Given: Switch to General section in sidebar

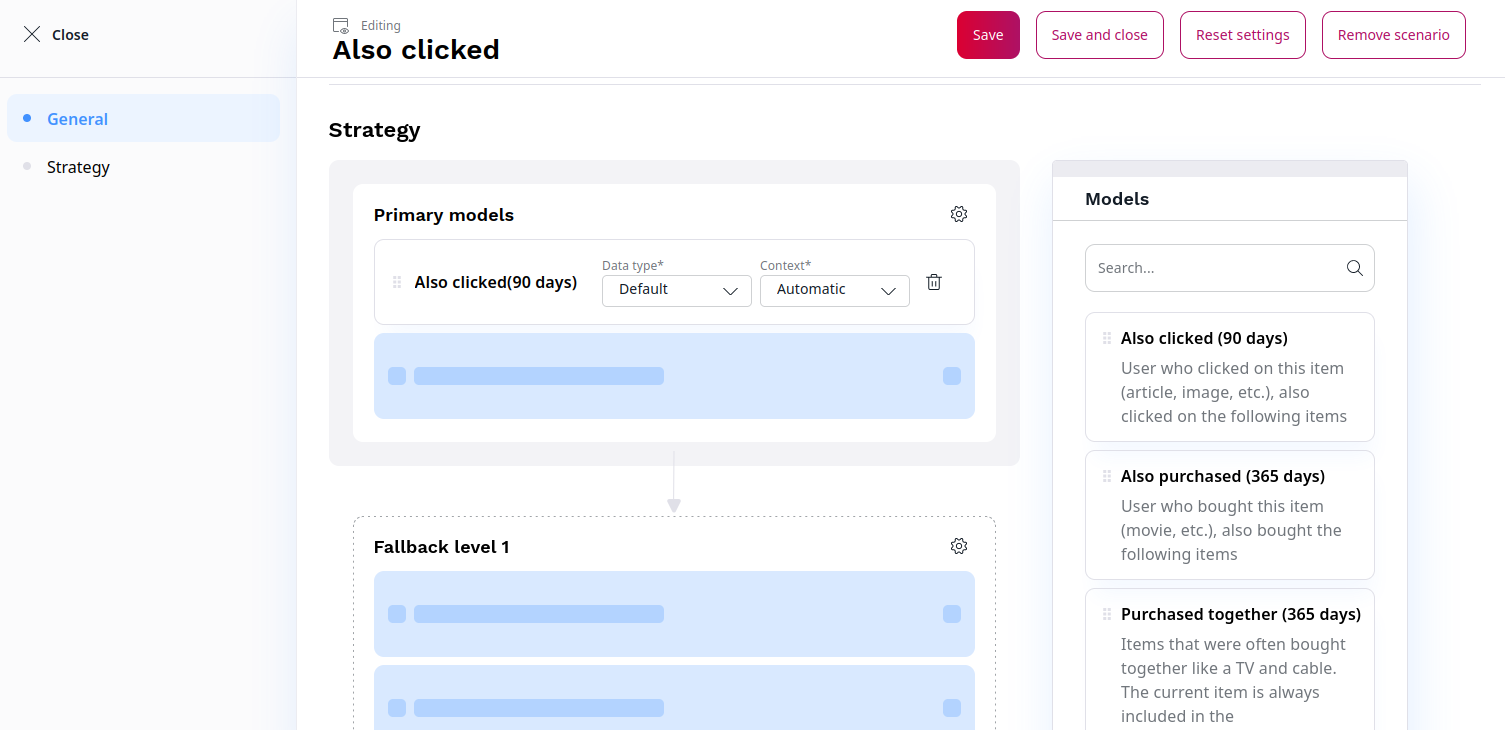Looking at the screenshot, I should pos(77,119).
